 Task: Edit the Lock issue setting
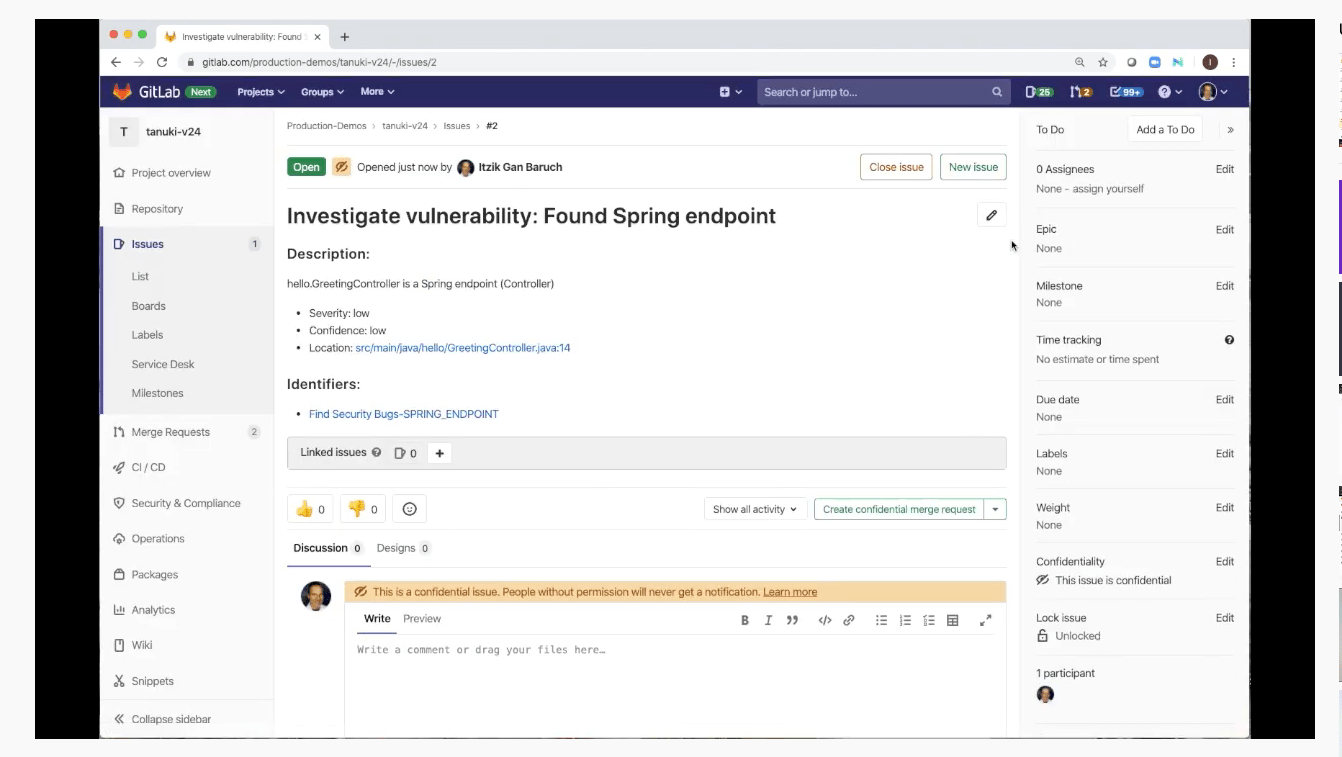pyautogui.click(x=1224, y=618)
